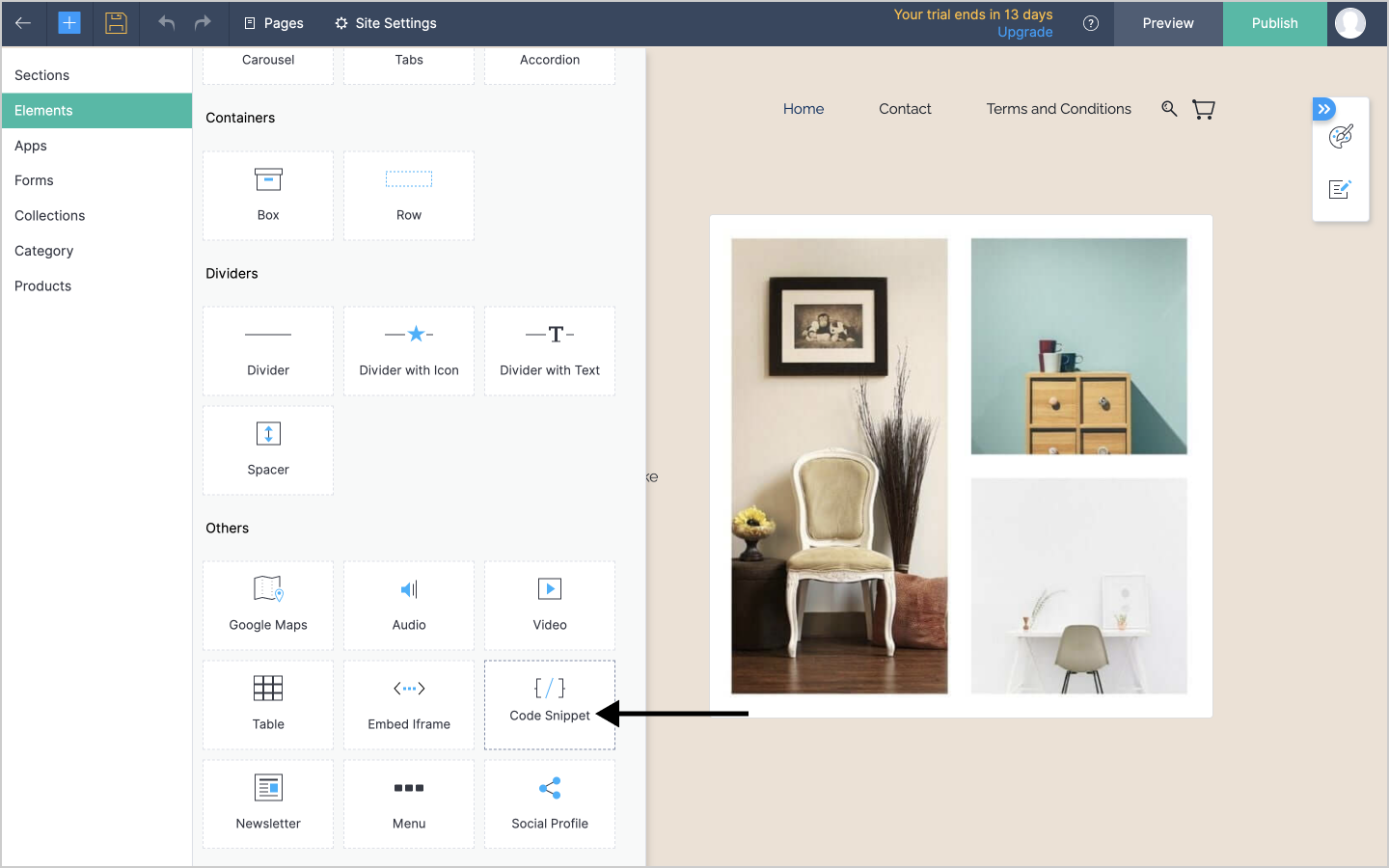Viewport: 1389px width, 868px height.
Task: Click the Dividers heading text
Action: [x=231, y=274]
